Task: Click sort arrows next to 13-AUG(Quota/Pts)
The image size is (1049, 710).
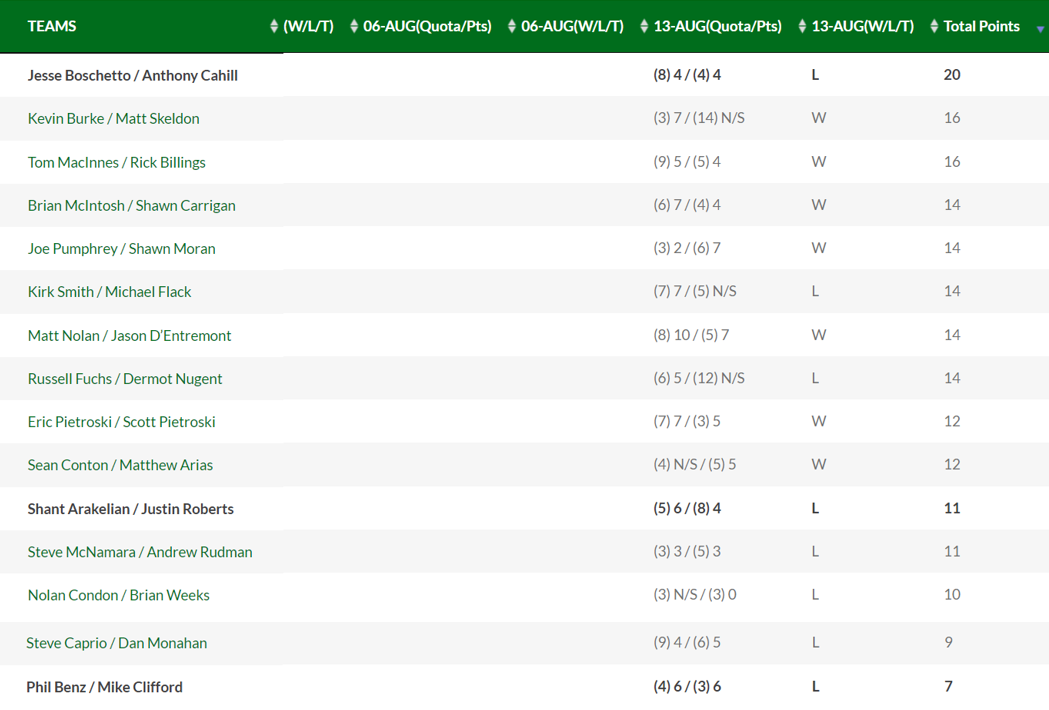Action: 644,27
